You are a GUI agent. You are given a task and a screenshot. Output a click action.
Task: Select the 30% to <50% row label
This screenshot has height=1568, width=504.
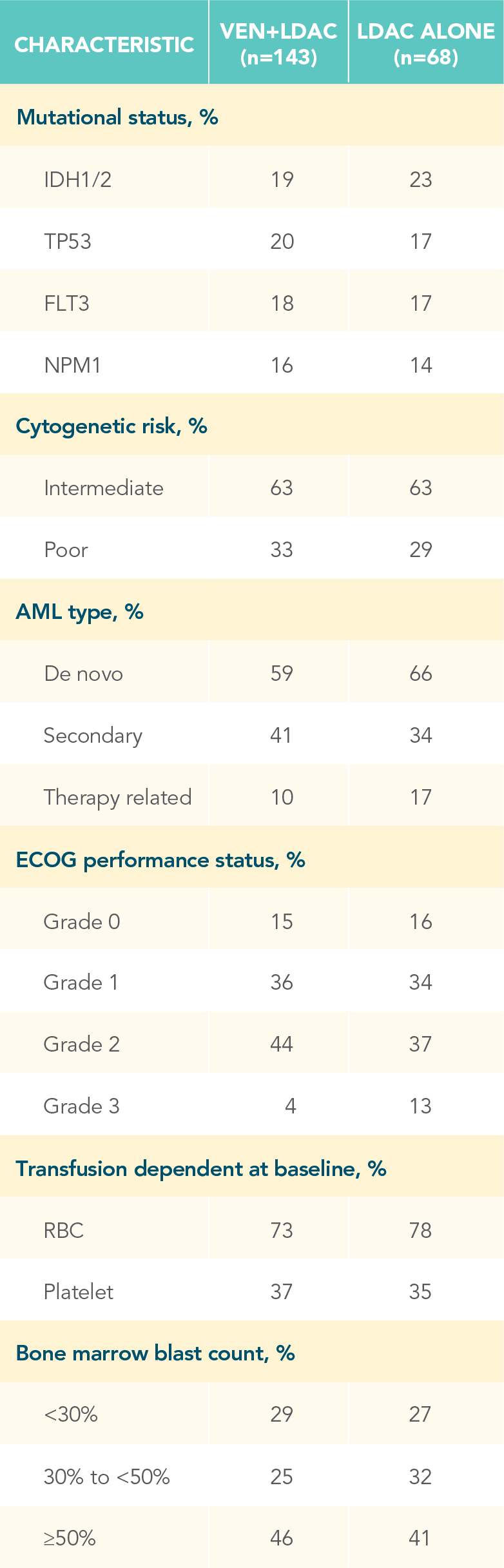pos(106,1477)
